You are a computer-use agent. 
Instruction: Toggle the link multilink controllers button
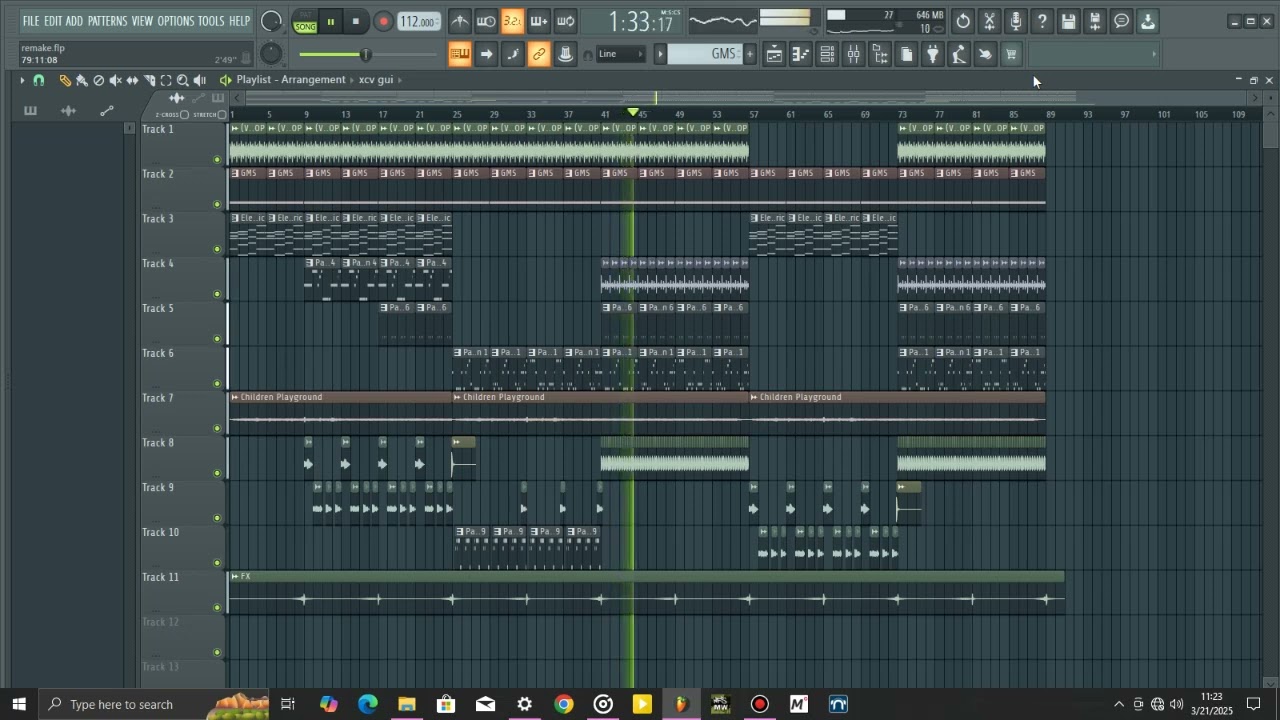(x=539, y=55)
